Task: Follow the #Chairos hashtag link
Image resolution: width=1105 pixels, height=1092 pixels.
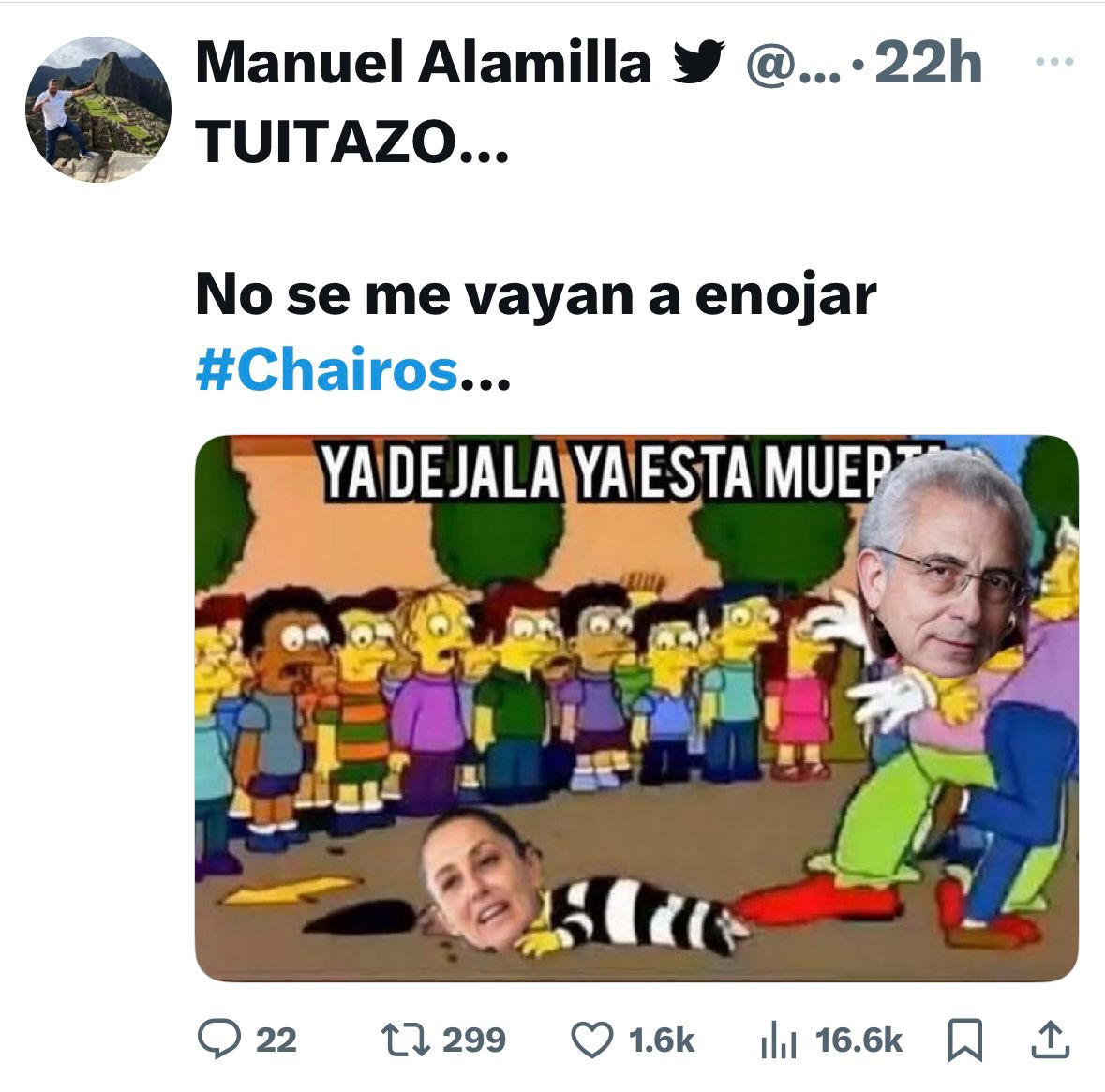Action: [328, 370]
